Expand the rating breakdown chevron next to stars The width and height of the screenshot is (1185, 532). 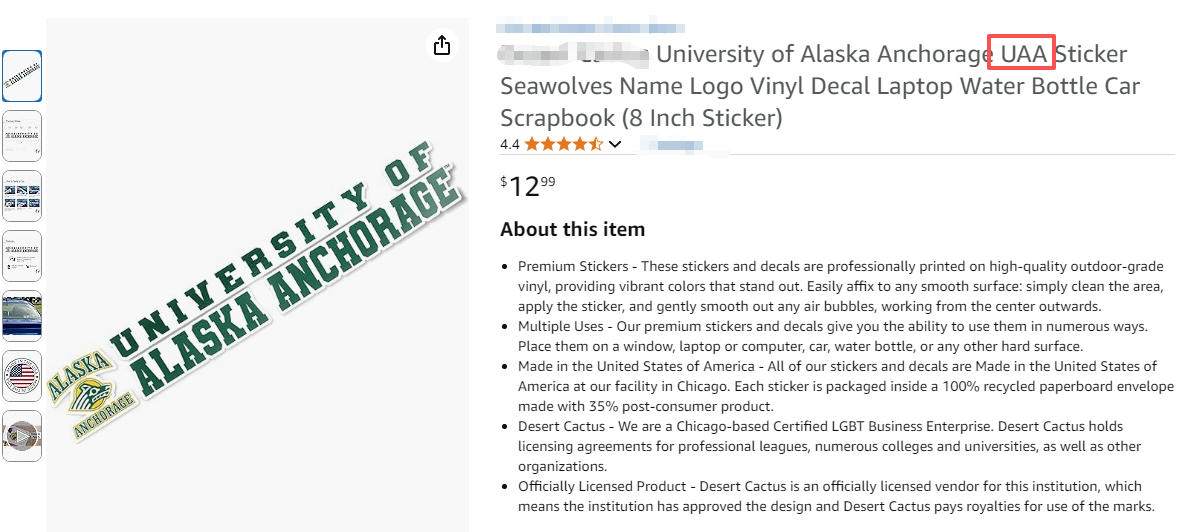[x=615, y=144]
